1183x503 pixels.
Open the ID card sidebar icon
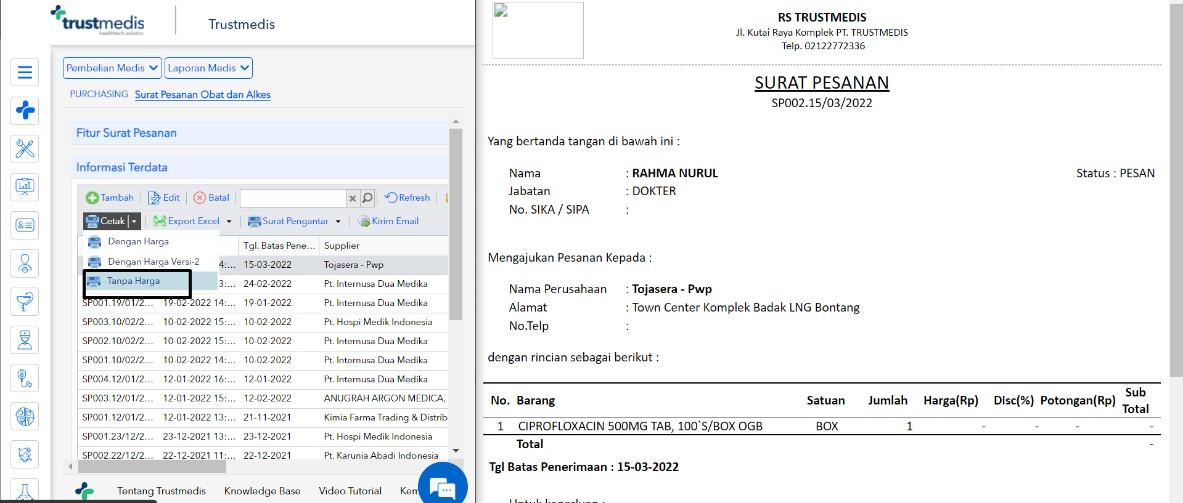25,225
